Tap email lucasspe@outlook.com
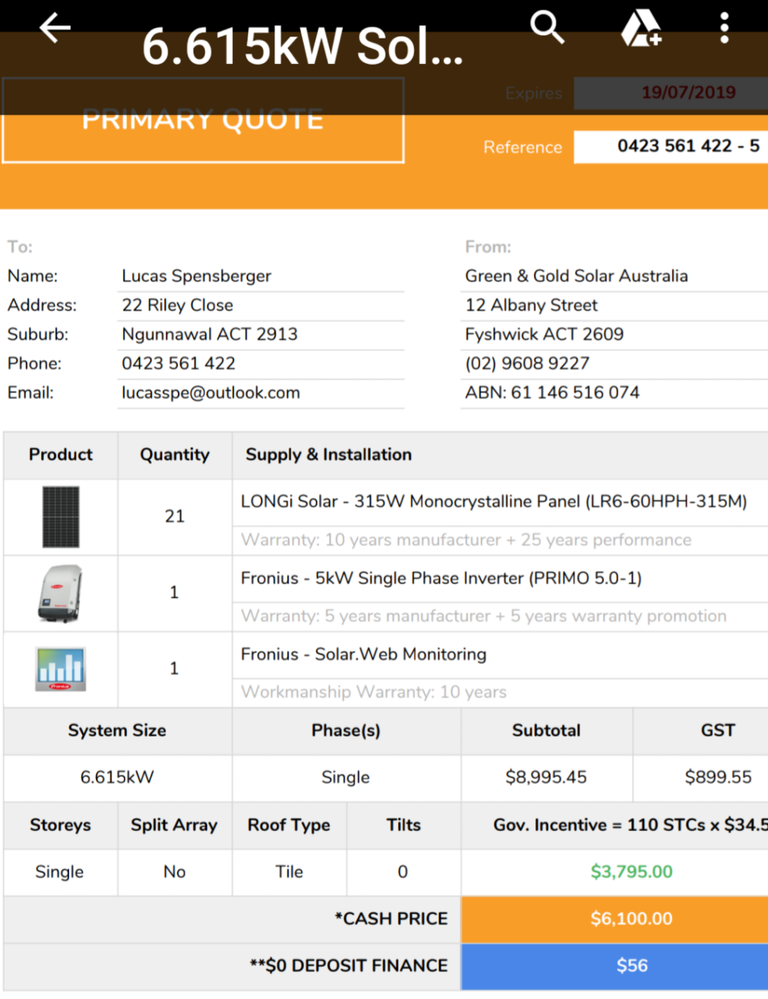Image resolution: width=768 pixels, height=999 pixels. tap(211, 392)
